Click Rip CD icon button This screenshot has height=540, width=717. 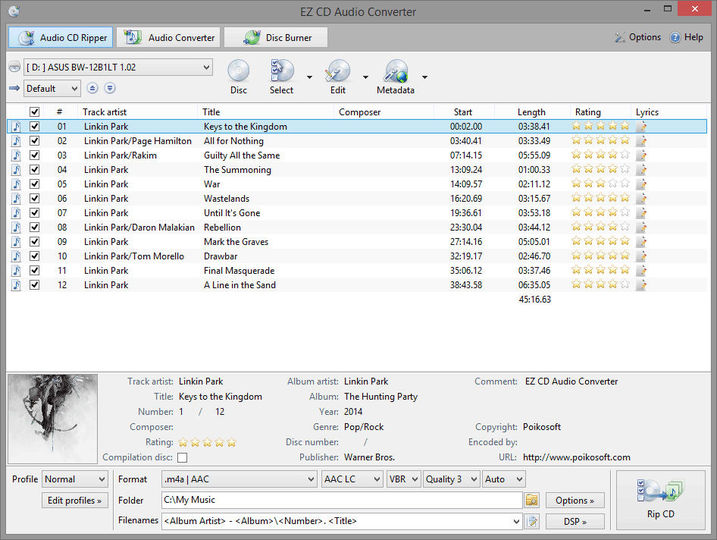pos(660,500)
